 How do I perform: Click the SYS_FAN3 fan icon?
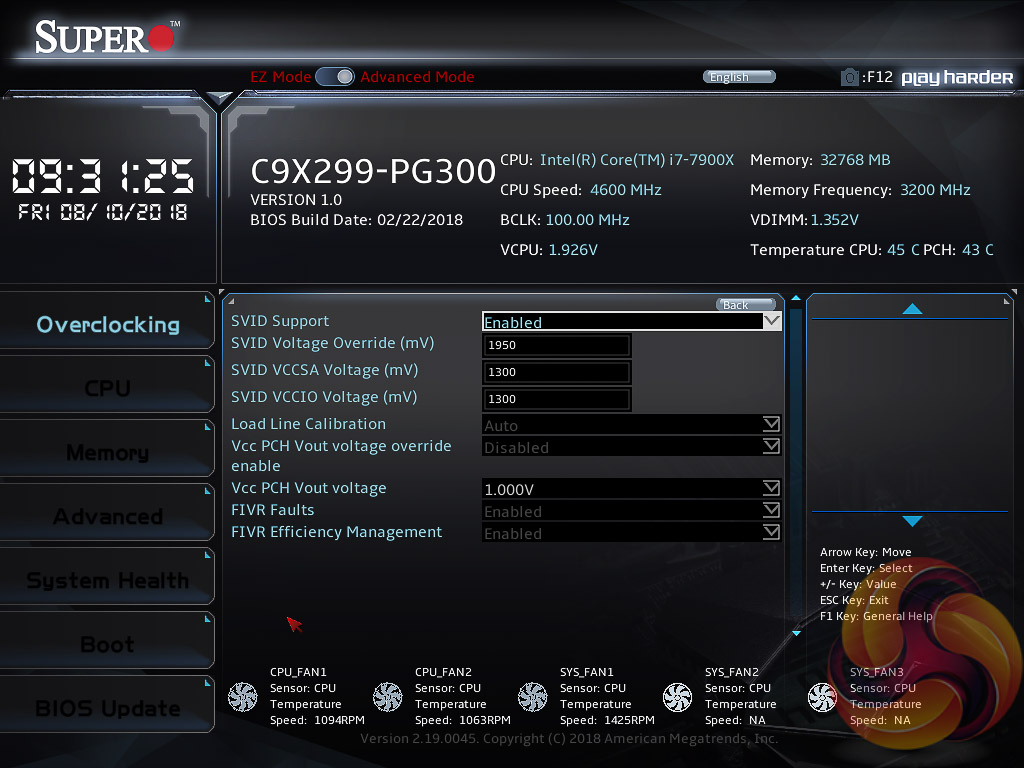tap(823, 697)
